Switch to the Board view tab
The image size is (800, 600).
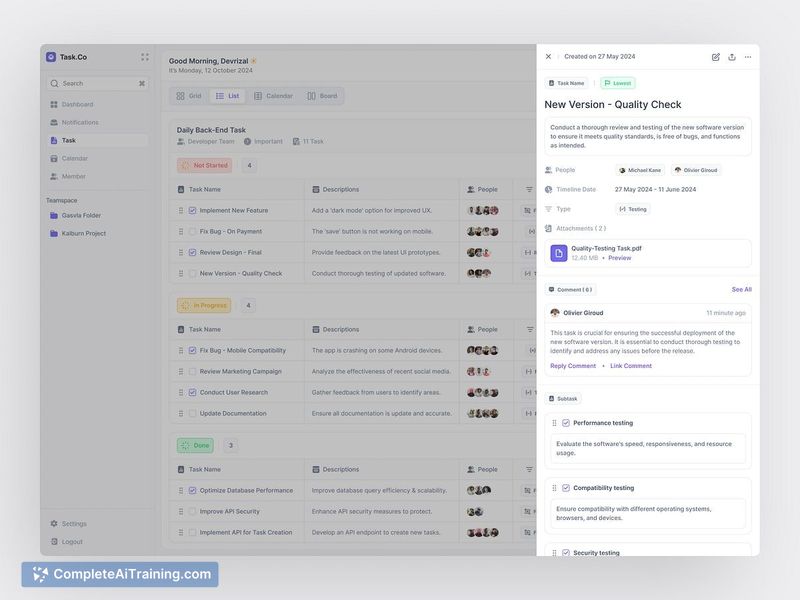click(x=322, y=96)
